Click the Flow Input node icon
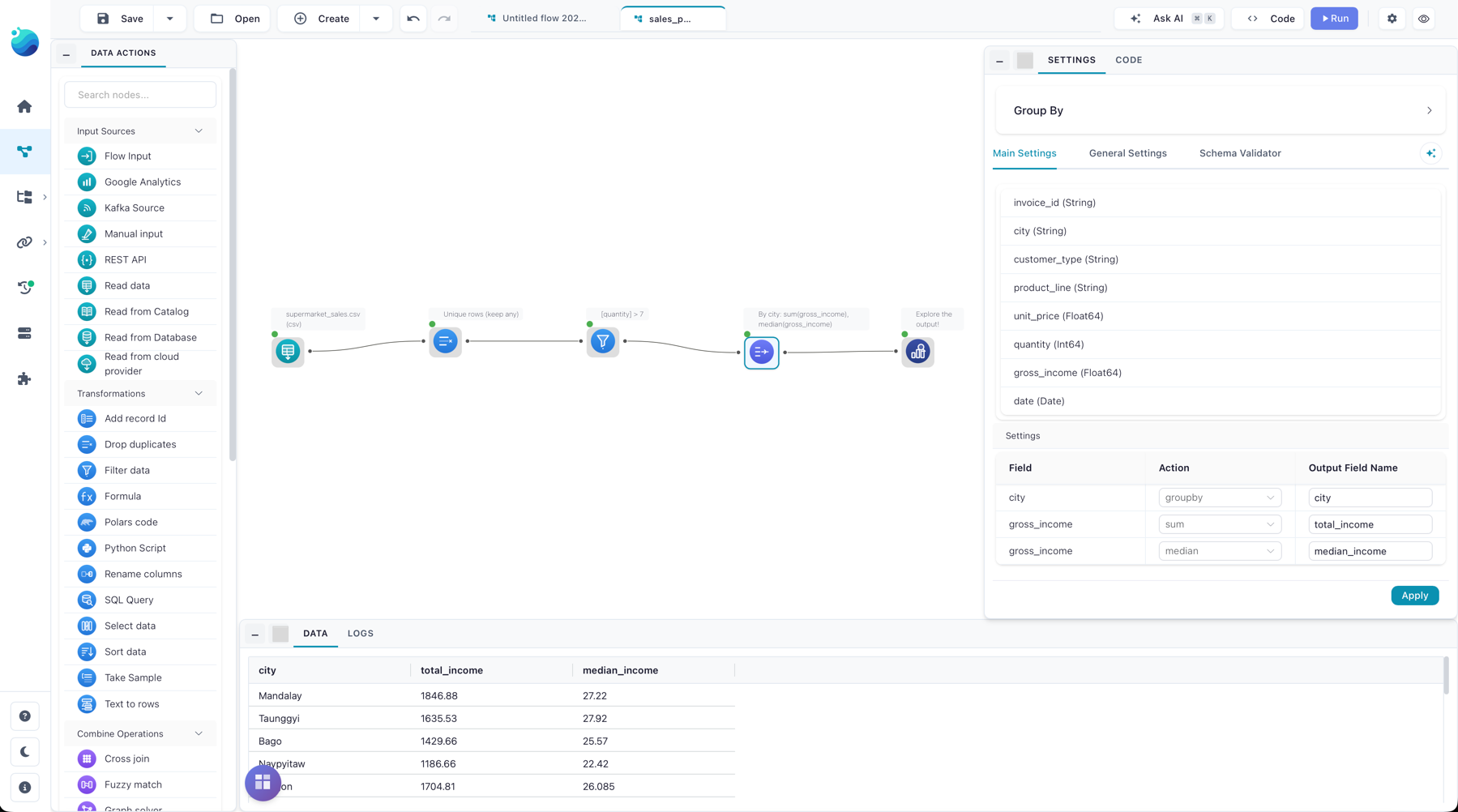 tap(87, 156)
